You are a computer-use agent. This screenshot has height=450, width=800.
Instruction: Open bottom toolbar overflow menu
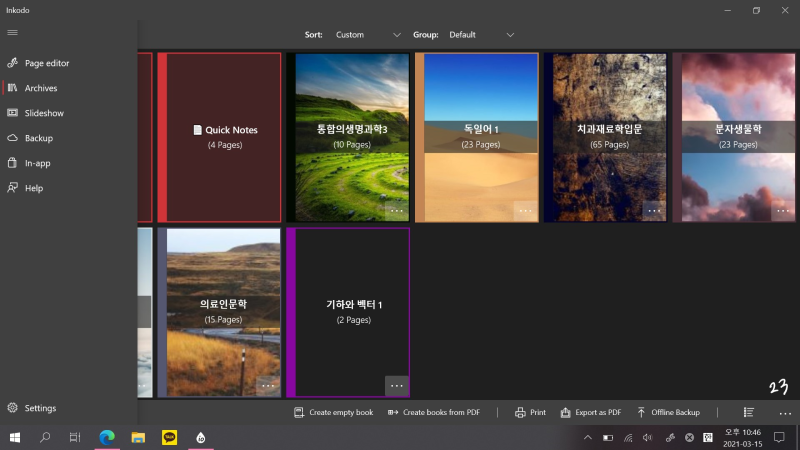(785, 413)
